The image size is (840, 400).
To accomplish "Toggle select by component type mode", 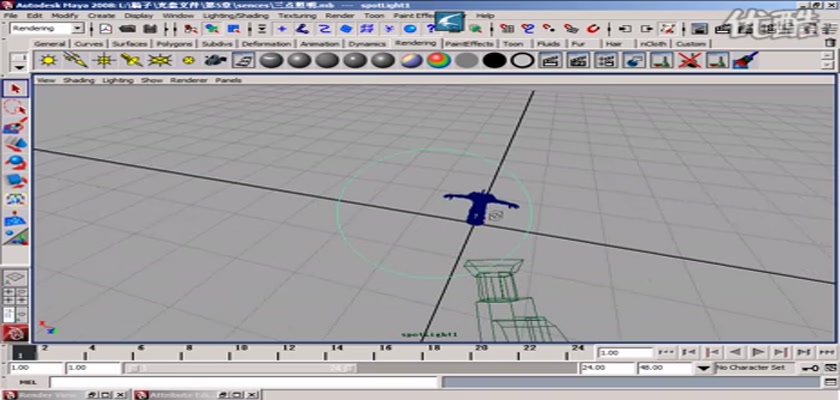I will point(234,28).
